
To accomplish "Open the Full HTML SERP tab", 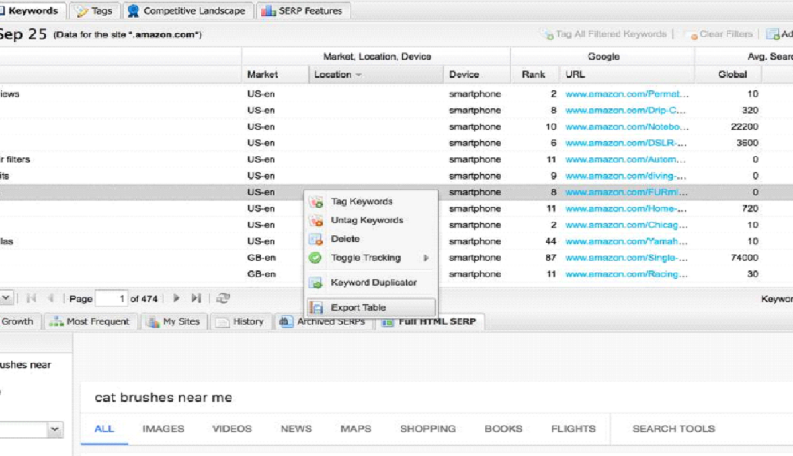I will 429,322.
